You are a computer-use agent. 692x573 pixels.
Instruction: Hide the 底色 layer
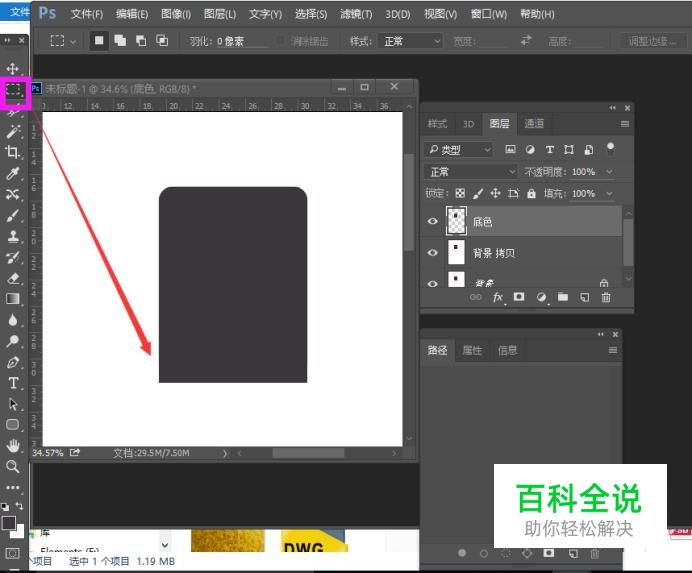point(432,221)
